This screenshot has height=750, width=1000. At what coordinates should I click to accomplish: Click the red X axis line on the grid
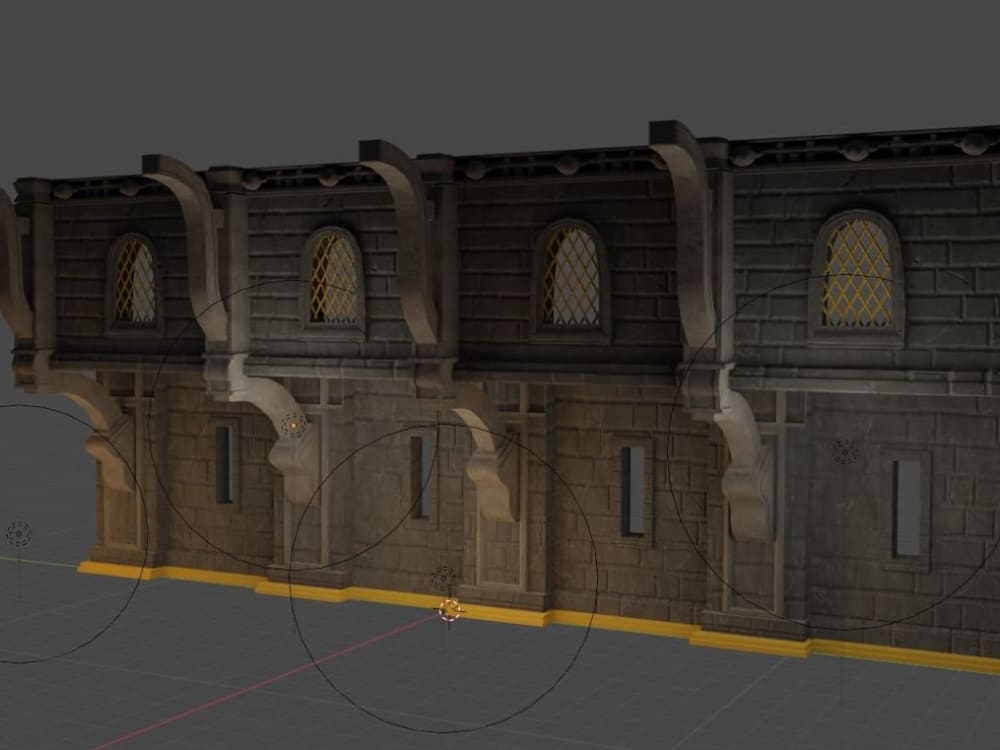[268, 682]
